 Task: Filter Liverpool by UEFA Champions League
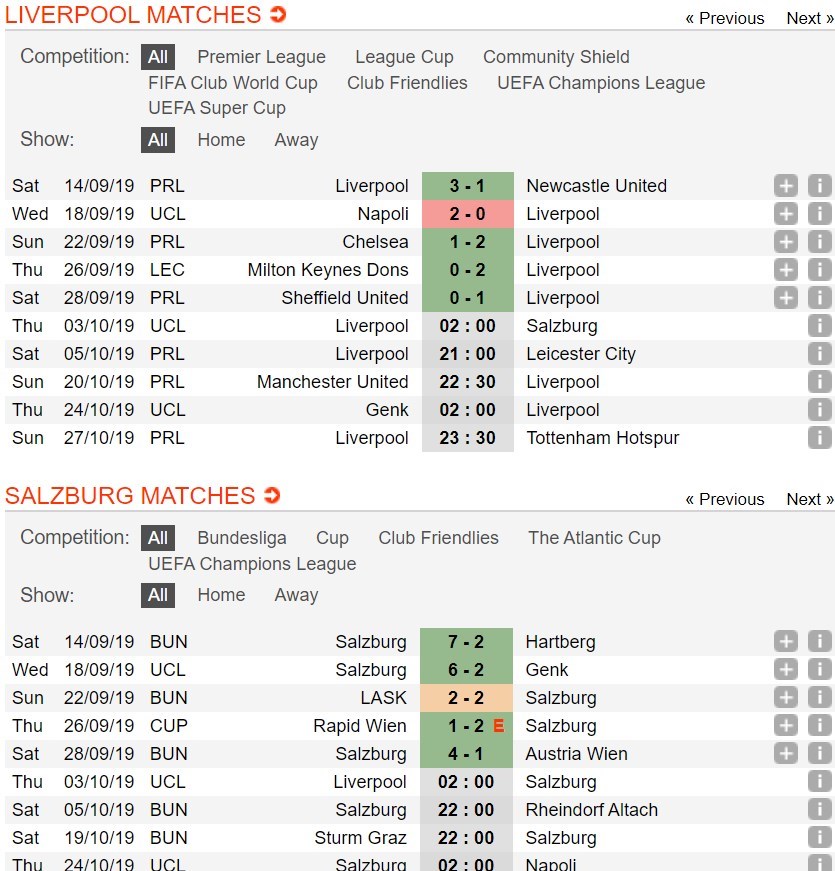(x=601, y=83)
